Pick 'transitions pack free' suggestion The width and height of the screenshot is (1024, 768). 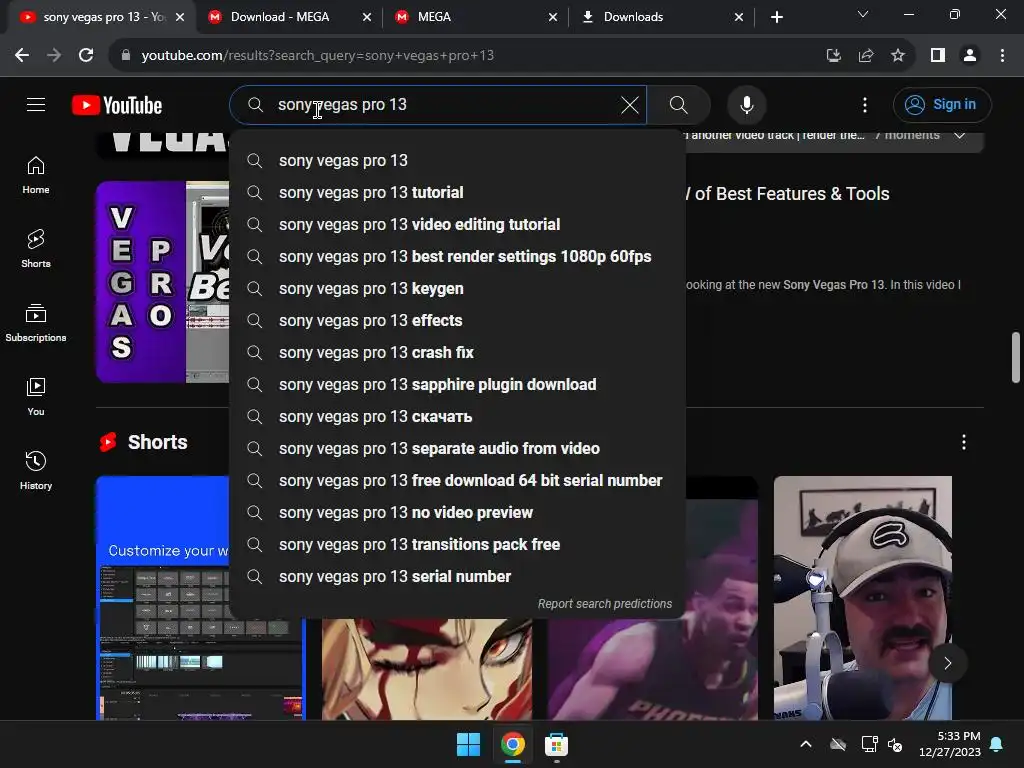pos(457,545)
